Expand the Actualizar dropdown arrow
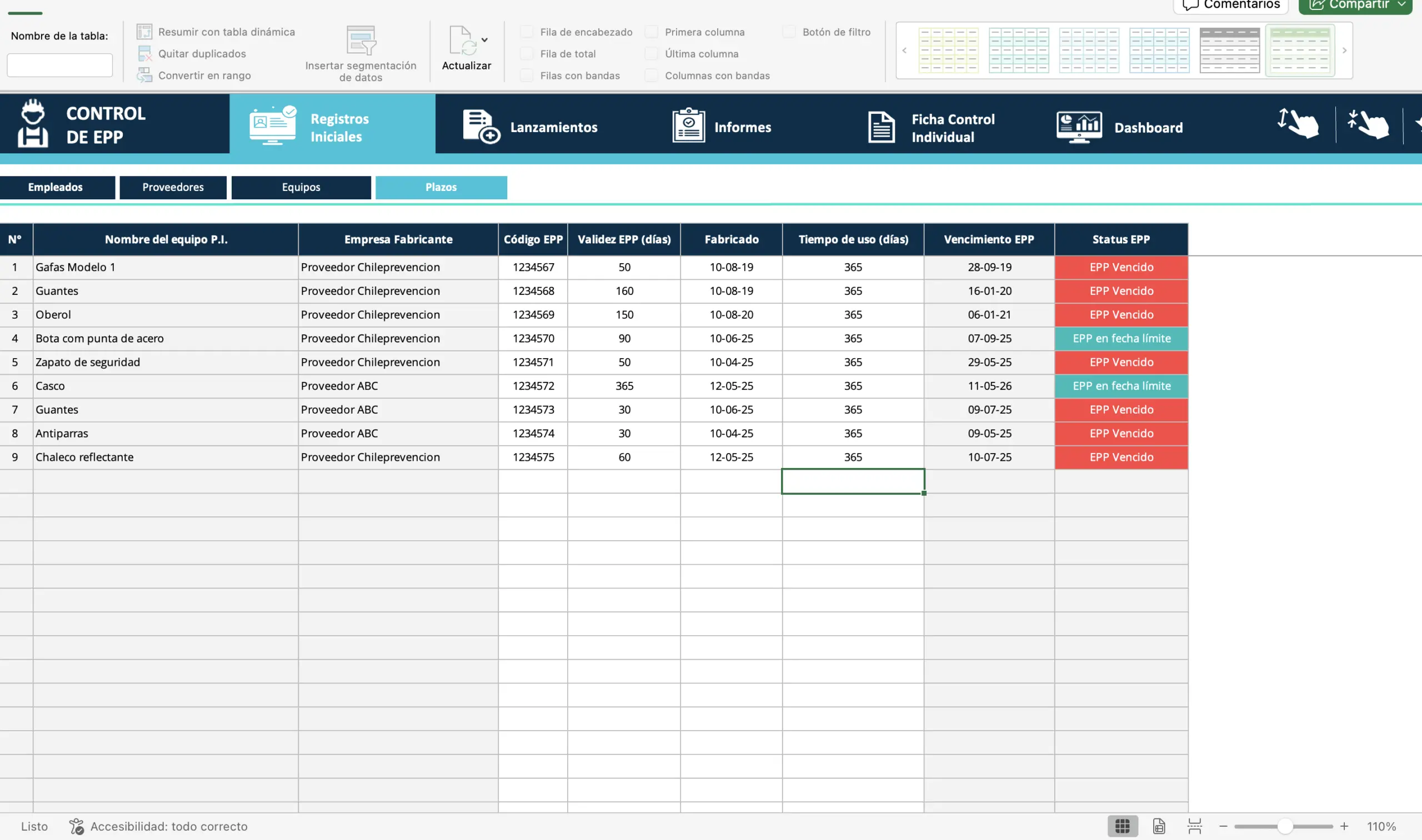 (484, 40)
